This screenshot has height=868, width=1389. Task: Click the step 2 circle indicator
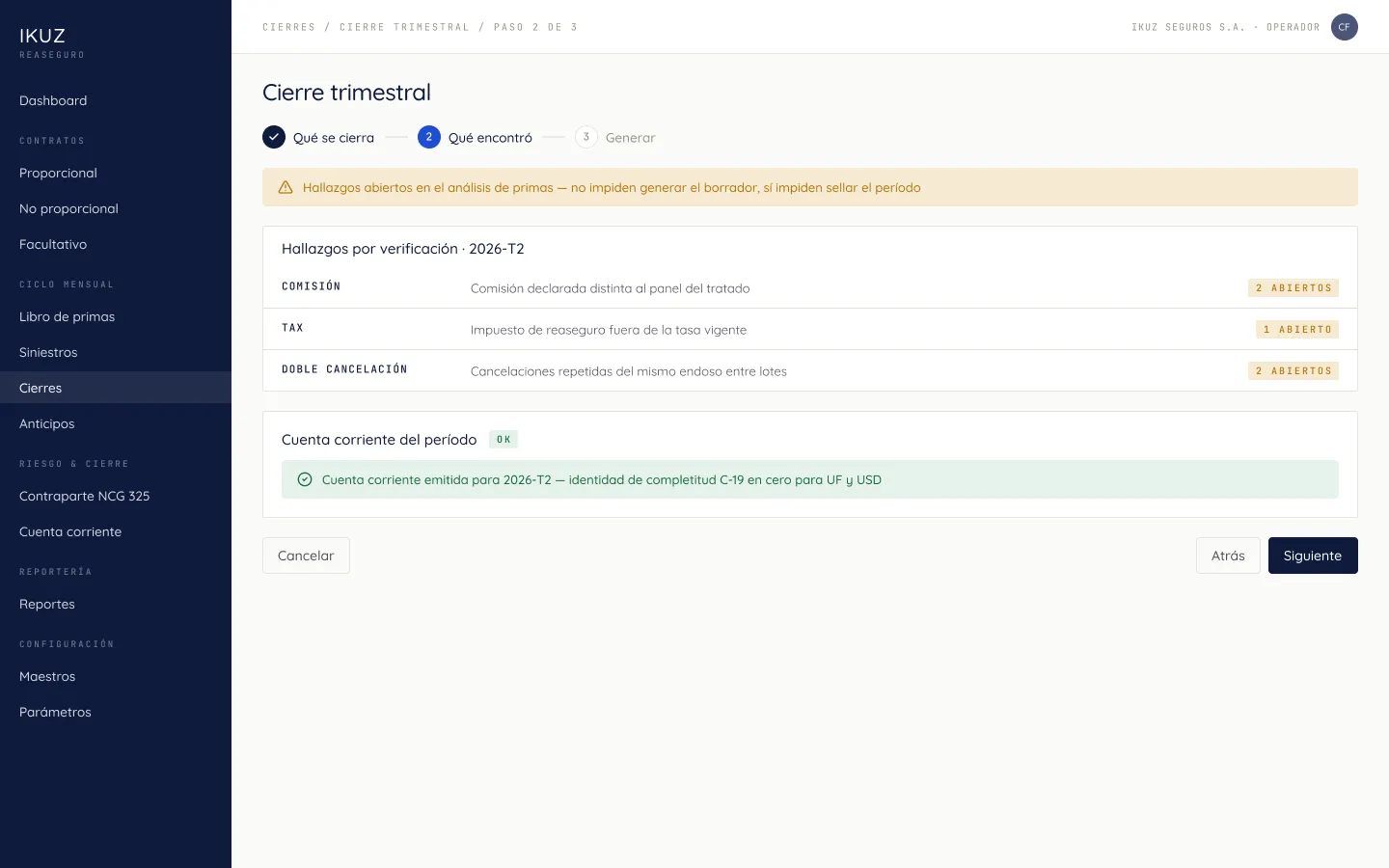429,137
